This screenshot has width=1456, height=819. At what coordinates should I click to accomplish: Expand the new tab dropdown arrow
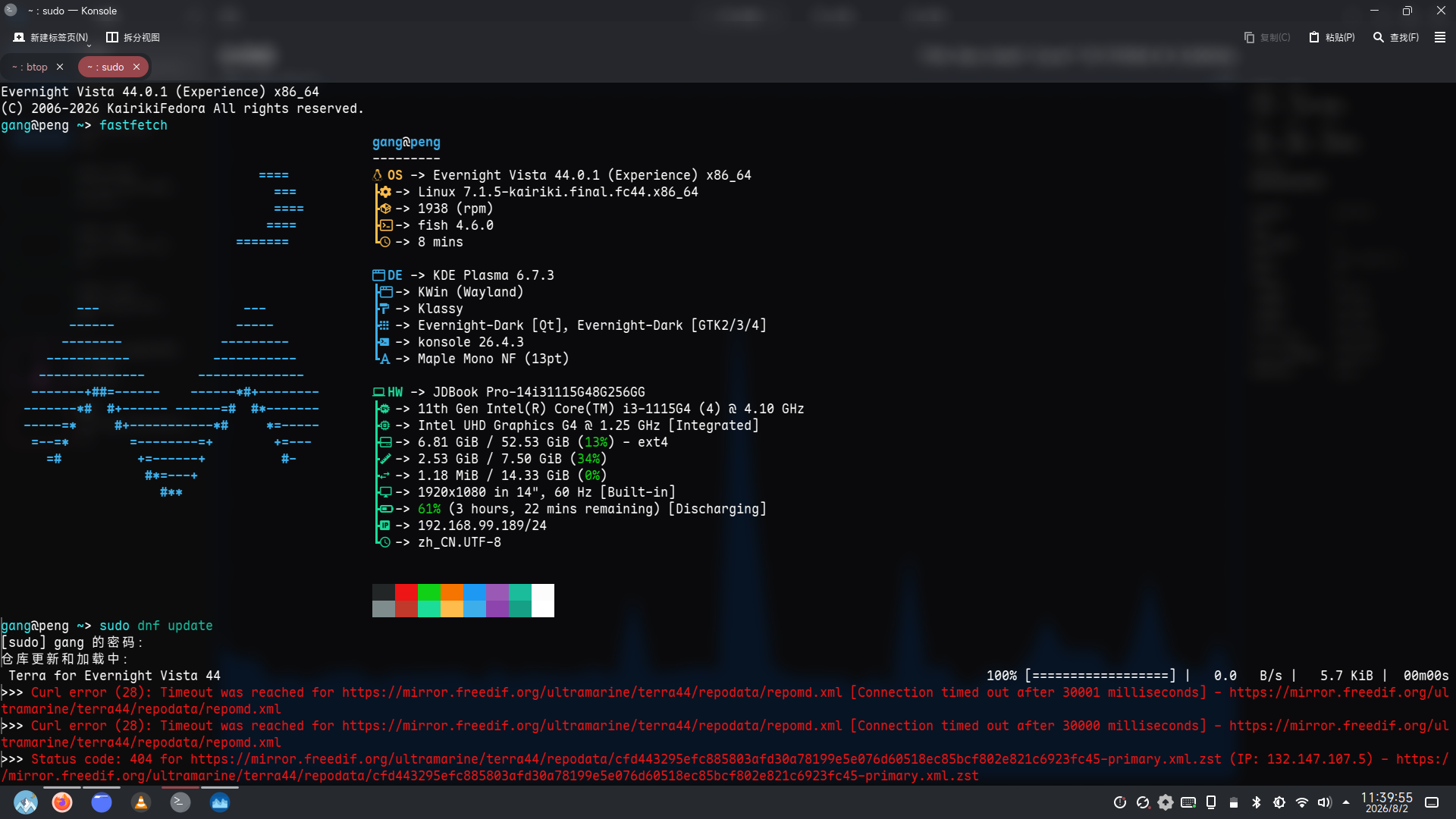[89, 45]
